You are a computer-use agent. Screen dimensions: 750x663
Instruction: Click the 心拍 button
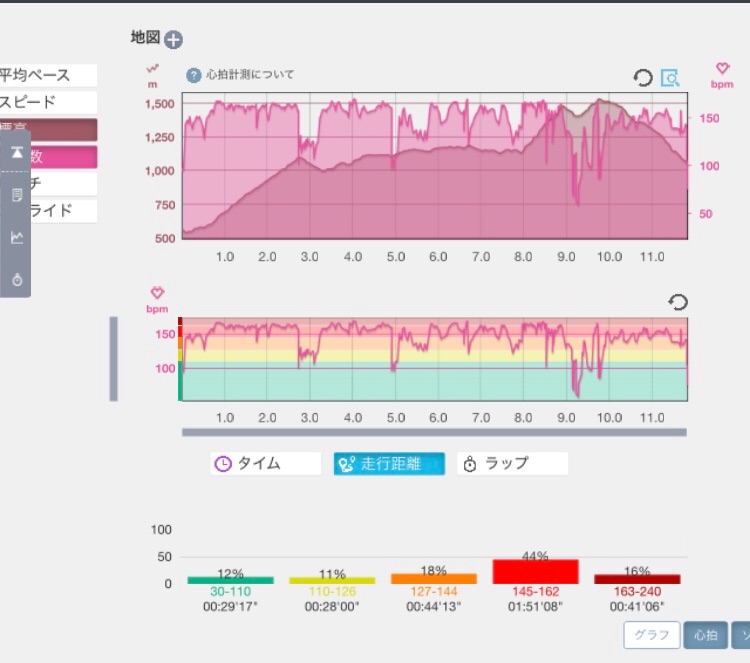click(x=706, y=635)
